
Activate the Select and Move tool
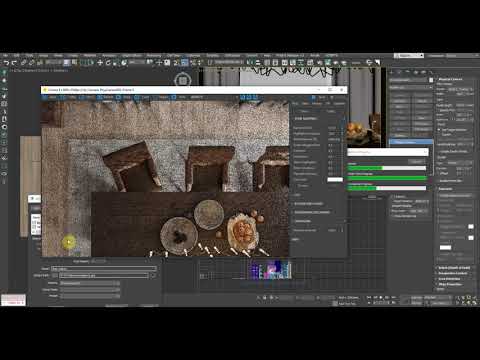[x=100, y=62]
